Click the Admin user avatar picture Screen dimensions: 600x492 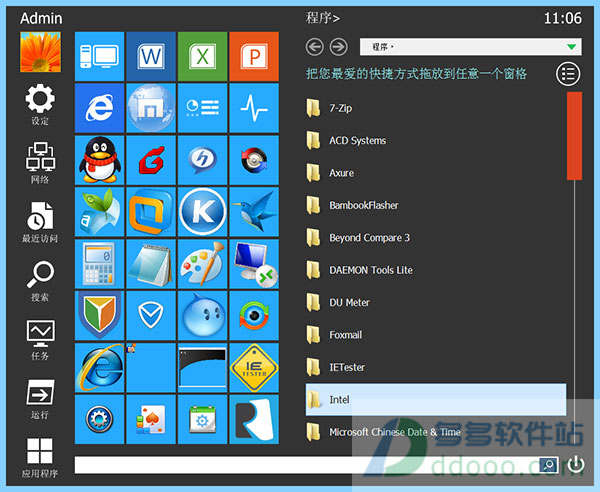pyautogui.click(x=41, y=52)
